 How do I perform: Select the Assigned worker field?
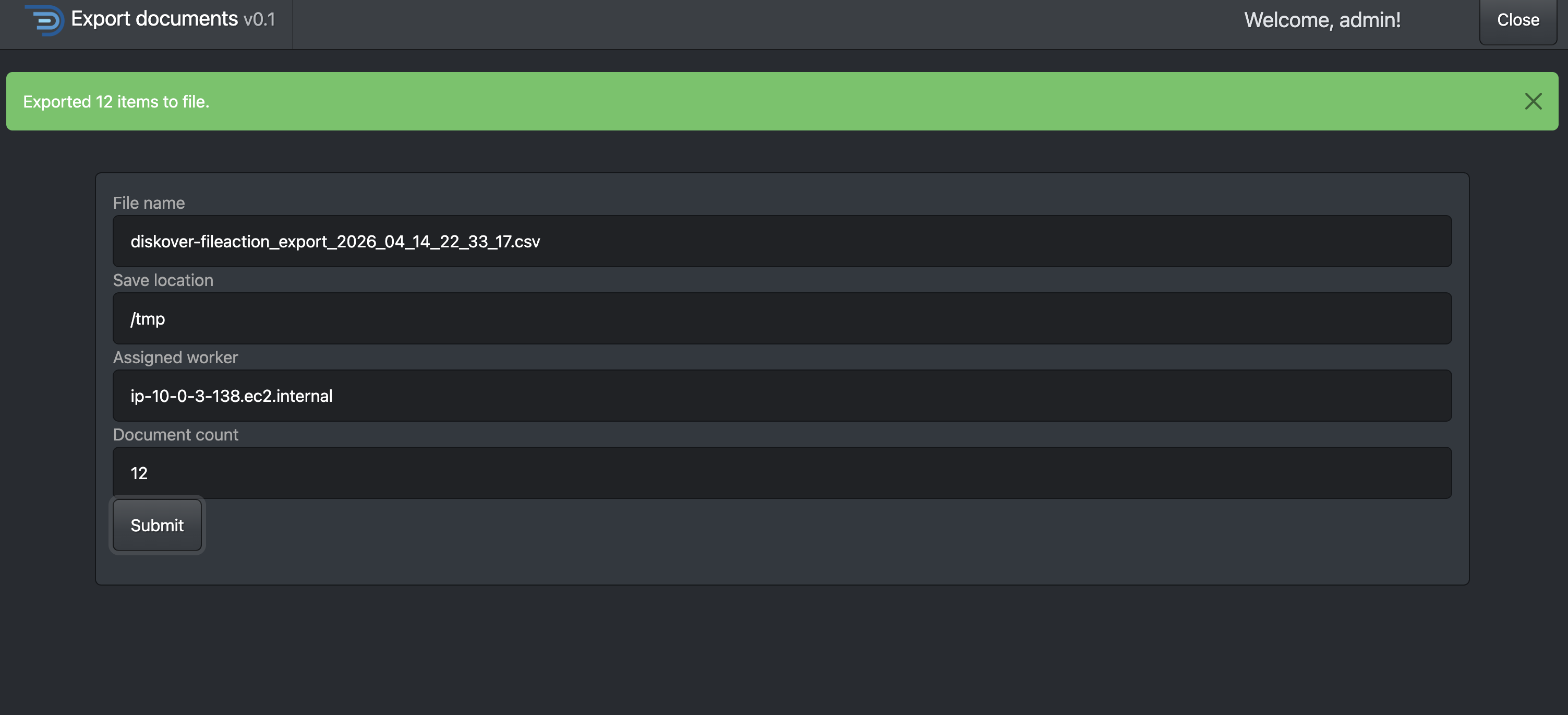[782, 396]
